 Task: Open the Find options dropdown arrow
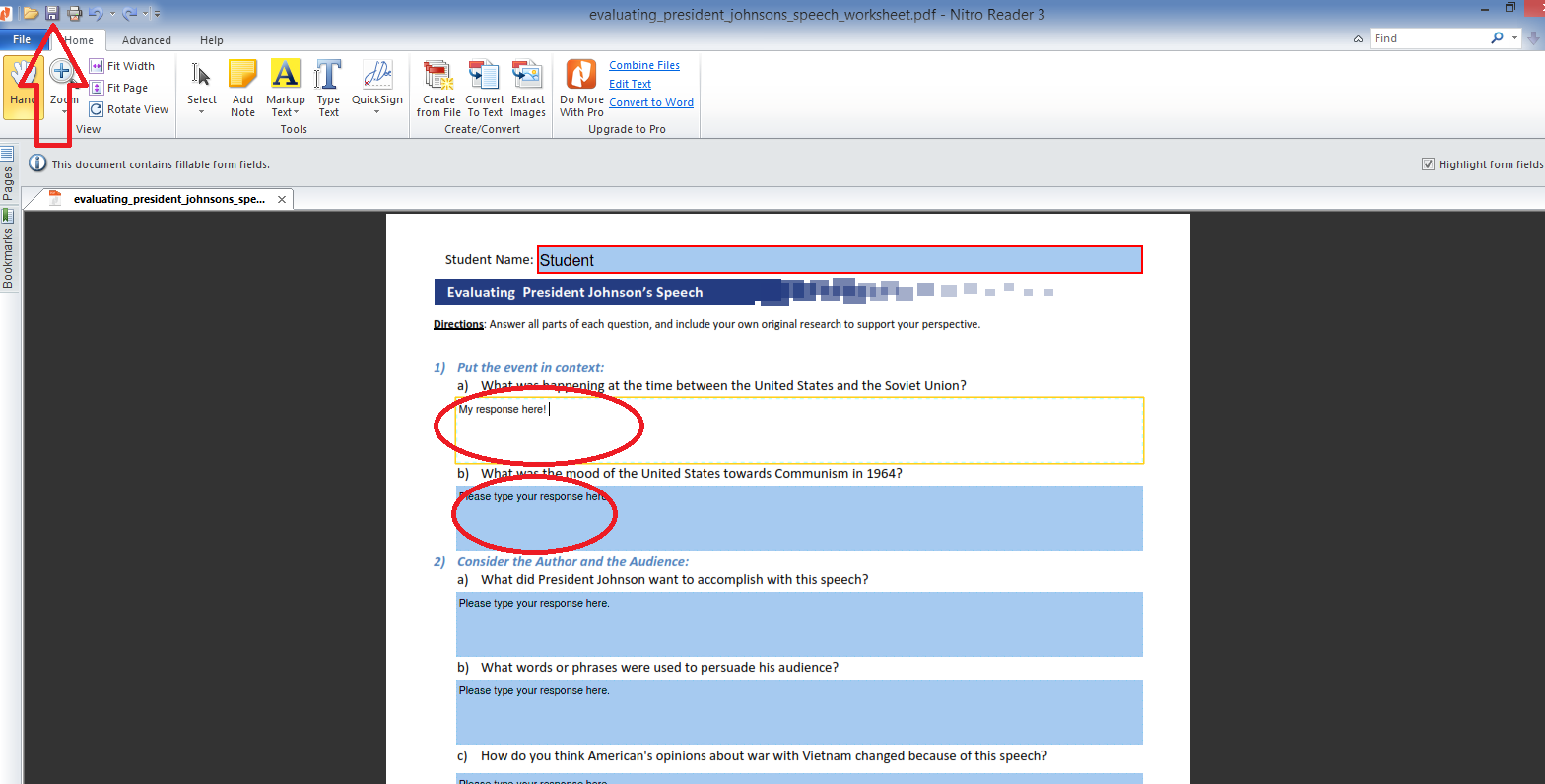click(x=1513, y=38)
